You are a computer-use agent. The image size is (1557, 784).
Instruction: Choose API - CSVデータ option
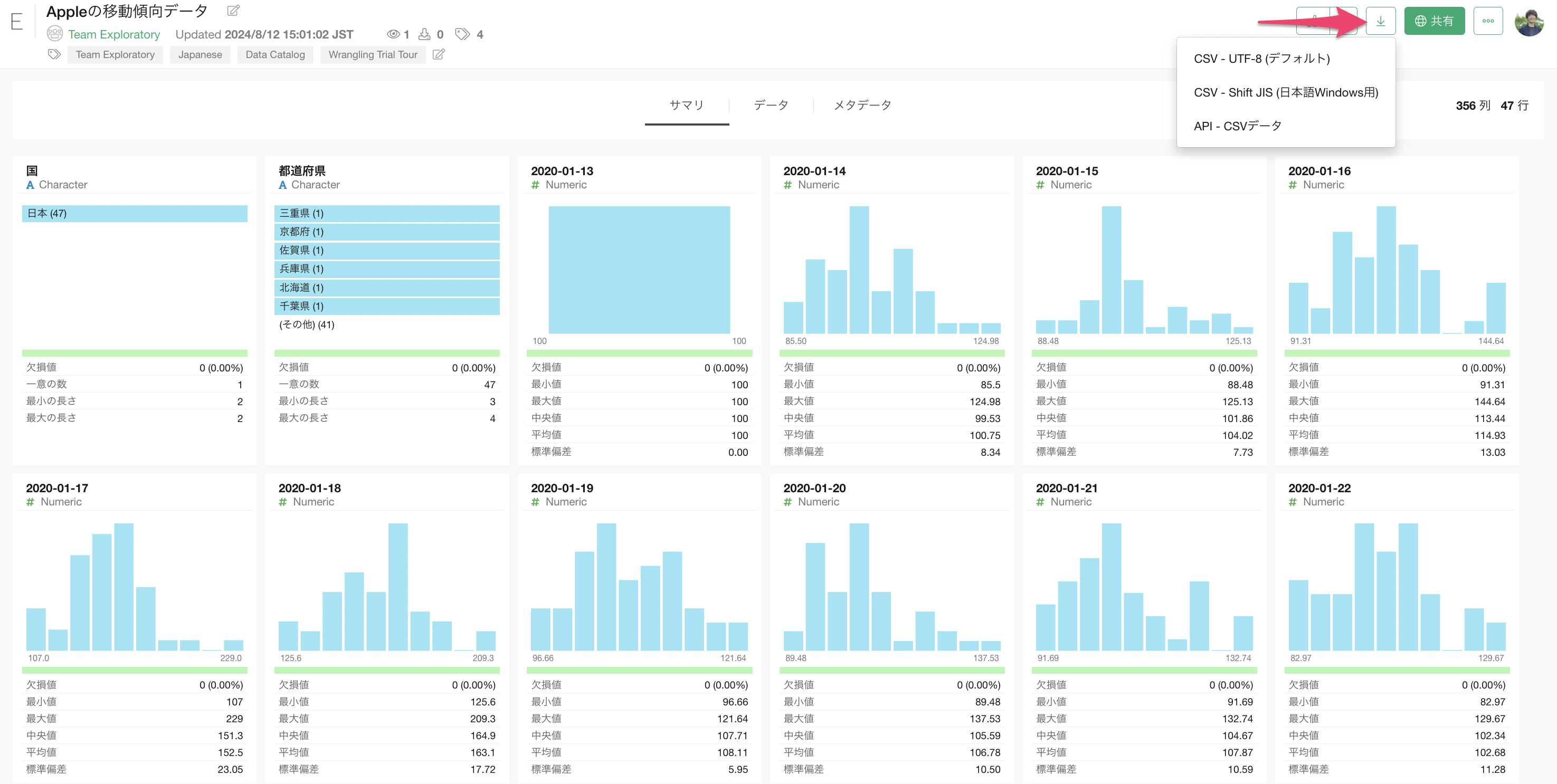1238,126
